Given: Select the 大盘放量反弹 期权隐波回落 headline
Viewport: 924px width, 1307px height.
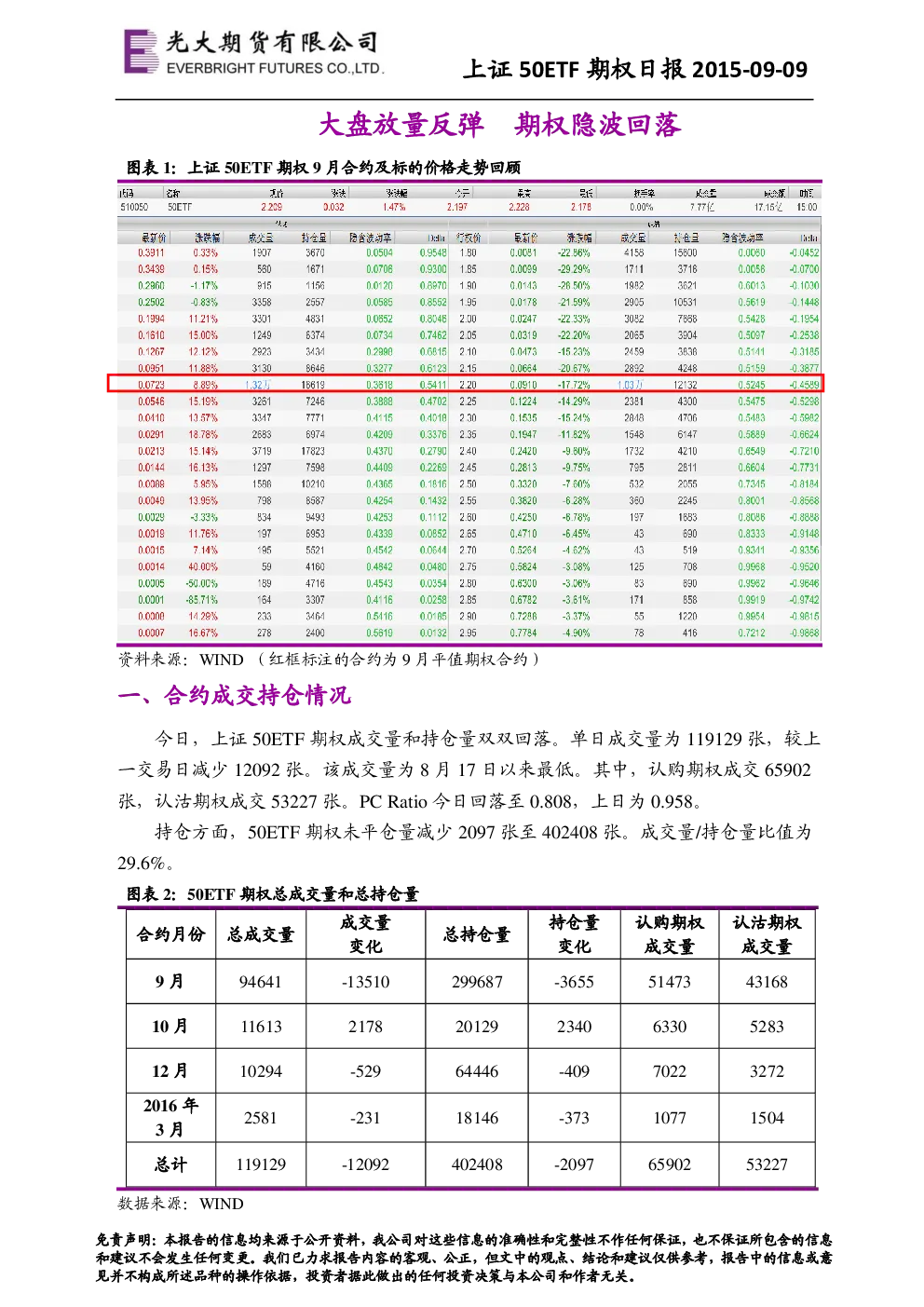Looking at the screenshot, I should coord(499,125).
